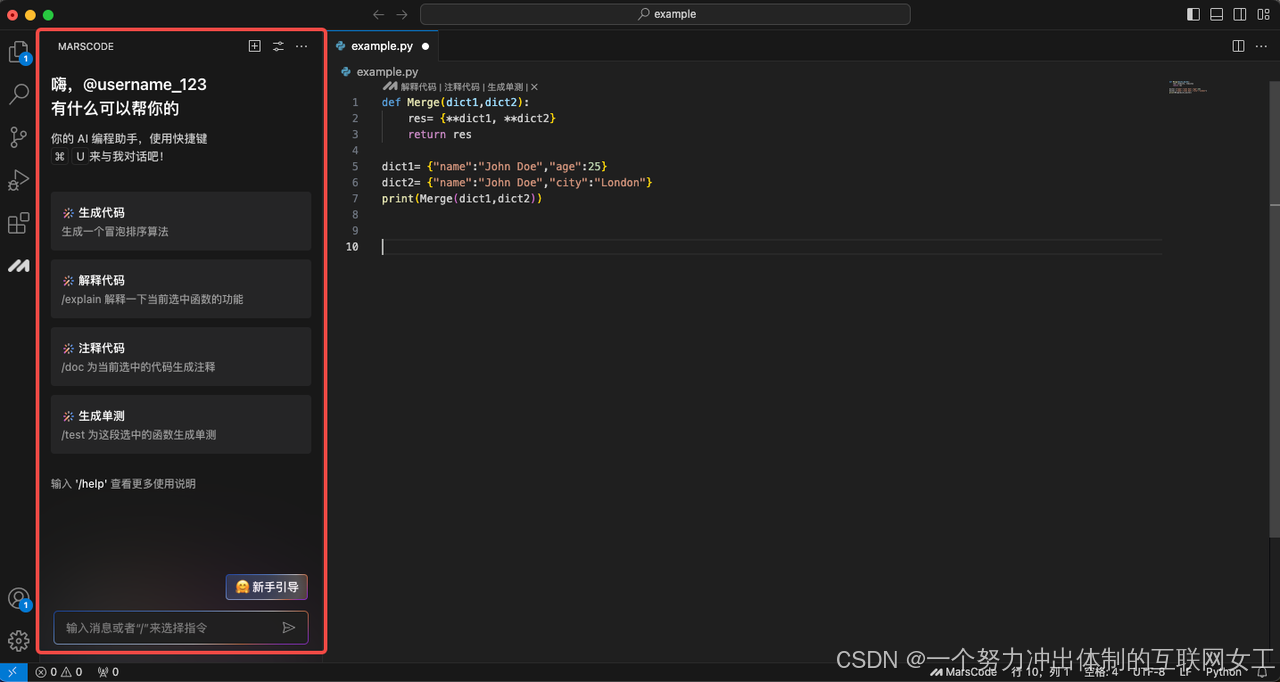Click the MarsCode logo in code lens
Viewport: 1280px width, 682px height.
pyautogui.click(x=390, y=87)
